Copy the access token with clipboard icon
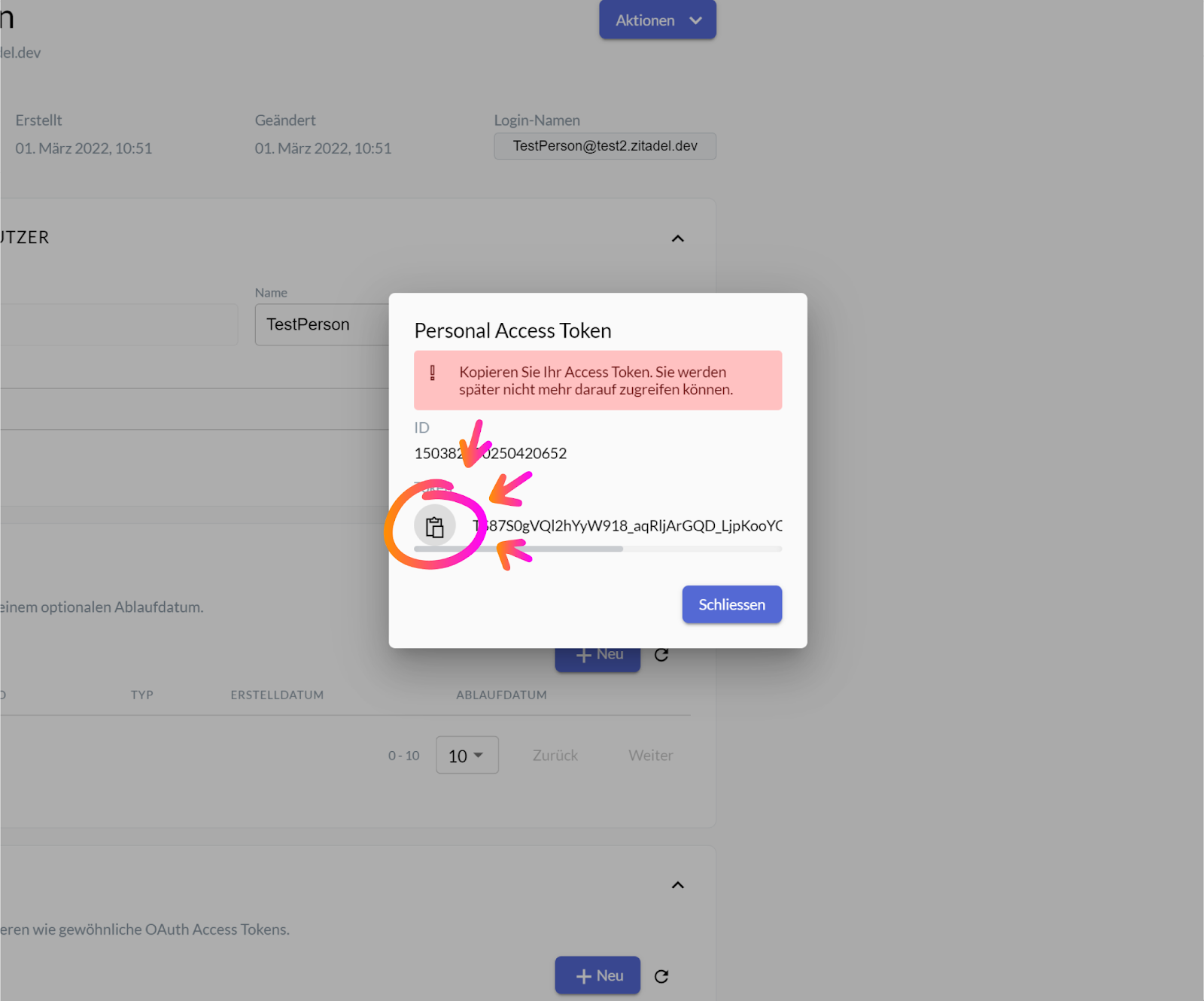 pos(435,527)
